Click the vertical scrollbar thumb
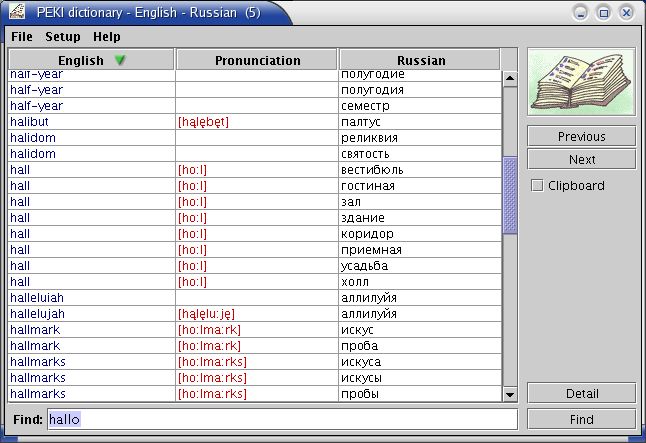This screenshot has height=443, width=646. 510,195
